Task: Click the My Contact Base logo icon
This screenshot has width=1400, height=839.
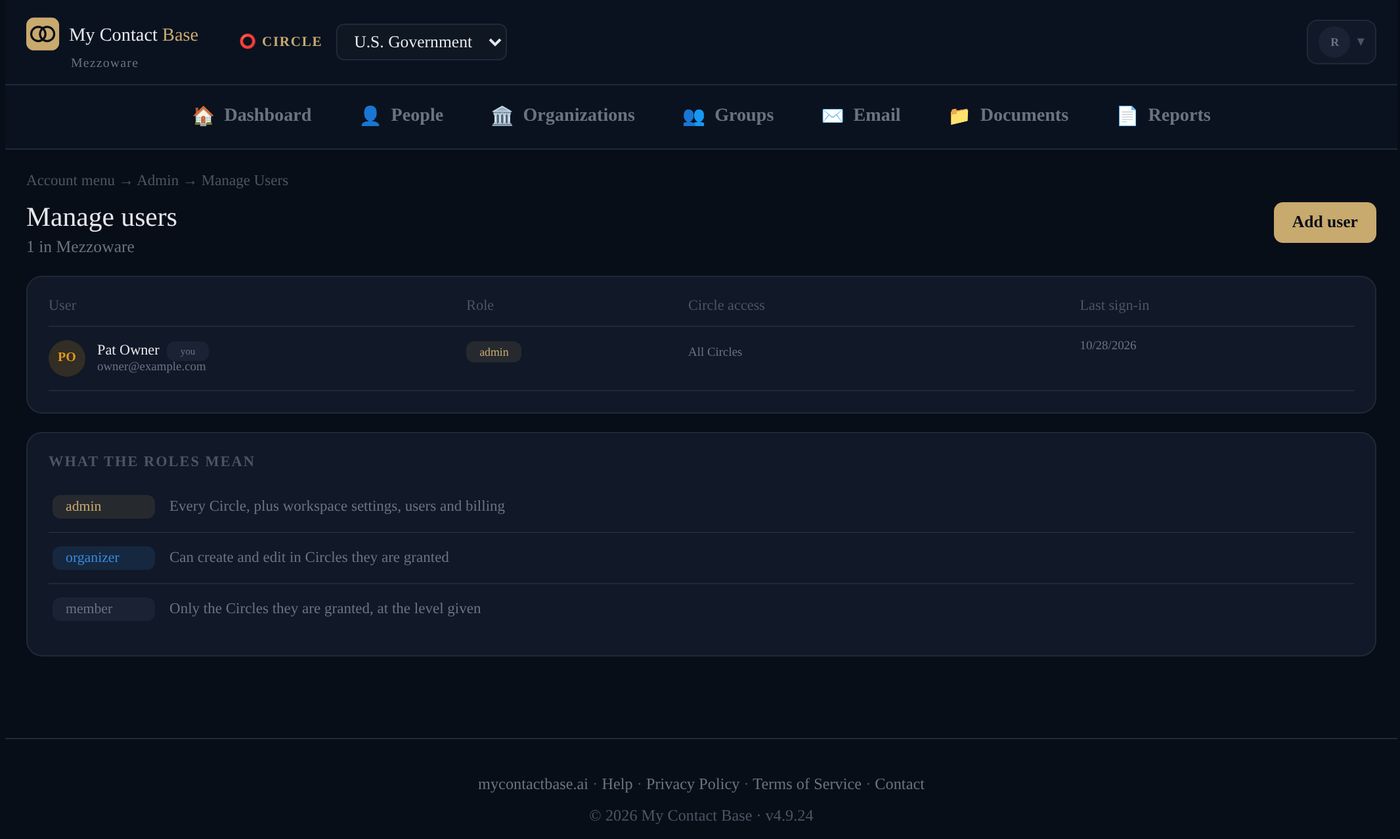Action: tap(42, 34)
